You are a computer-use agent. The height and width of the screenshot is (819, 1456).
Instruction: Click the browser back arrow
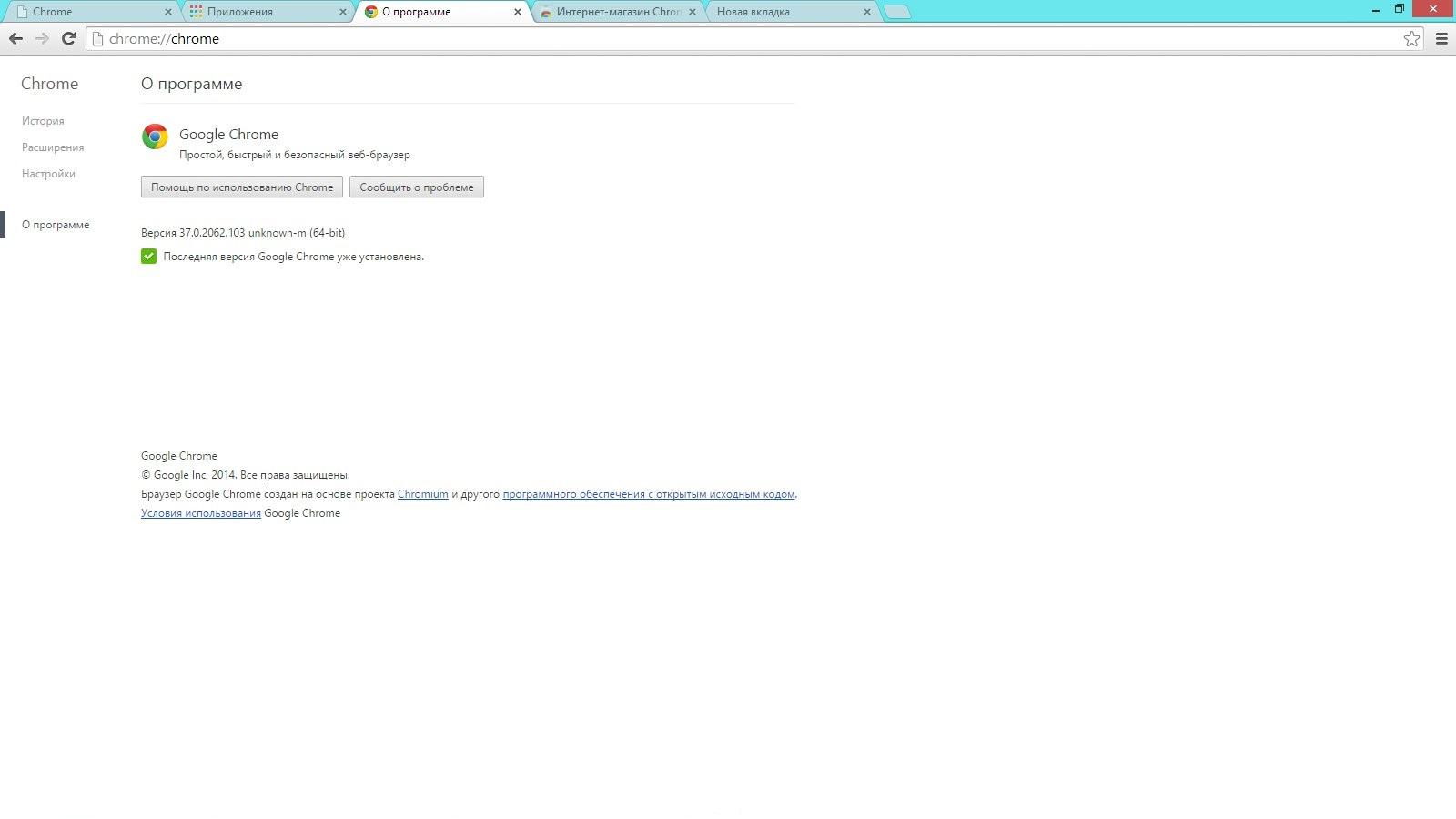click(x=15, y=38)
